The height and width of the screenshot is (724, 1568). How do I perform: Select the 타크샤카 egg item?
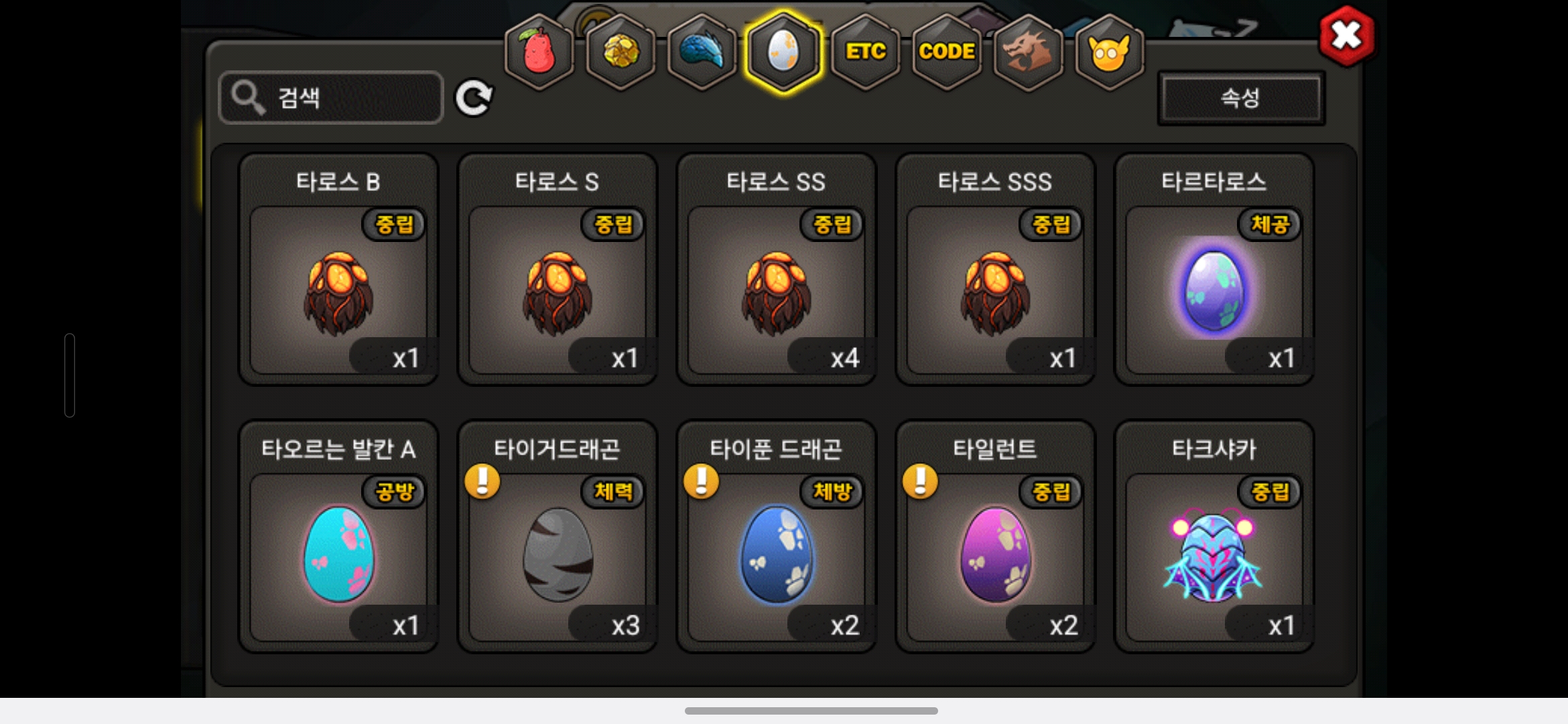click(x=1214, y=536)
